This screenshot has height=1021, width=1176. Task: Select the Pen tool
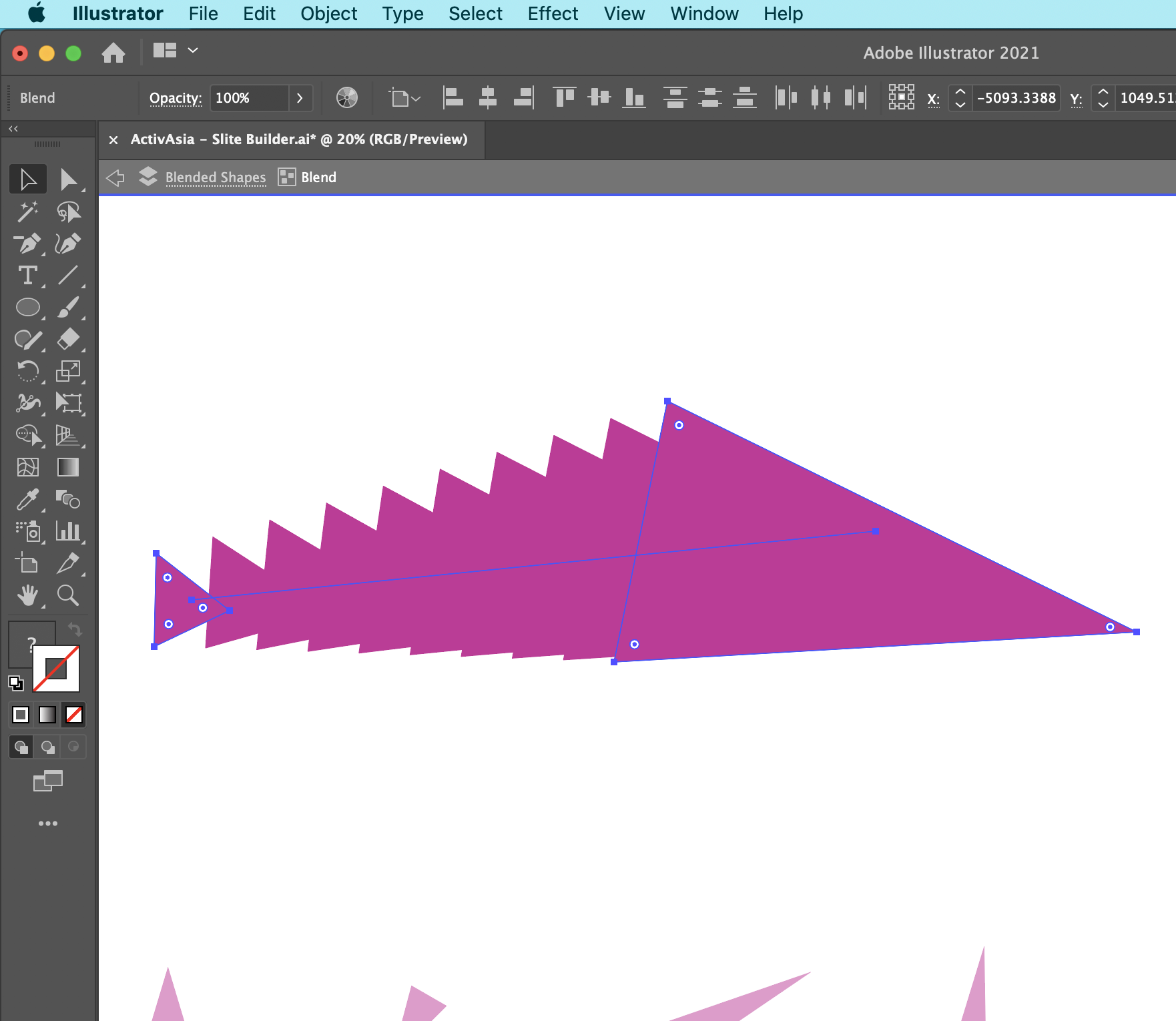[x=28, y=244]
